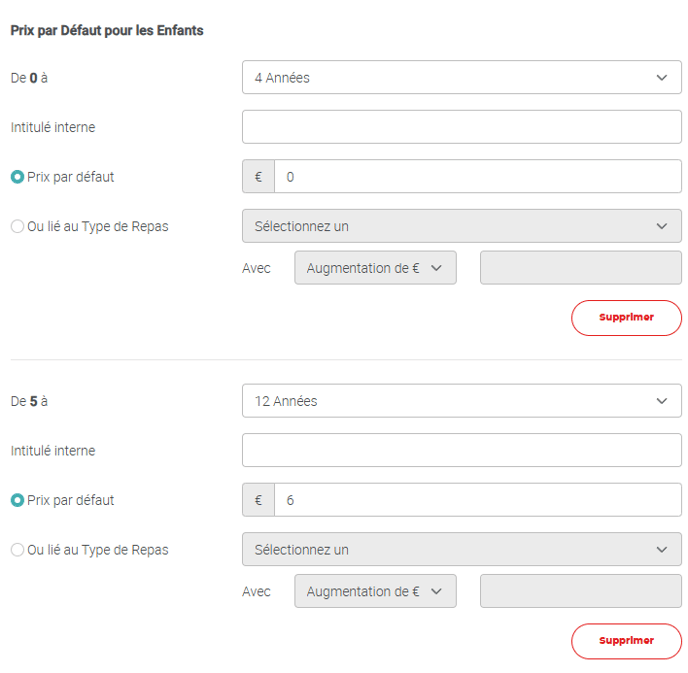Click the Intitulé interne field for ages 5-12
The height and width of the screenshot is (673, 688).
coord(461,450)
